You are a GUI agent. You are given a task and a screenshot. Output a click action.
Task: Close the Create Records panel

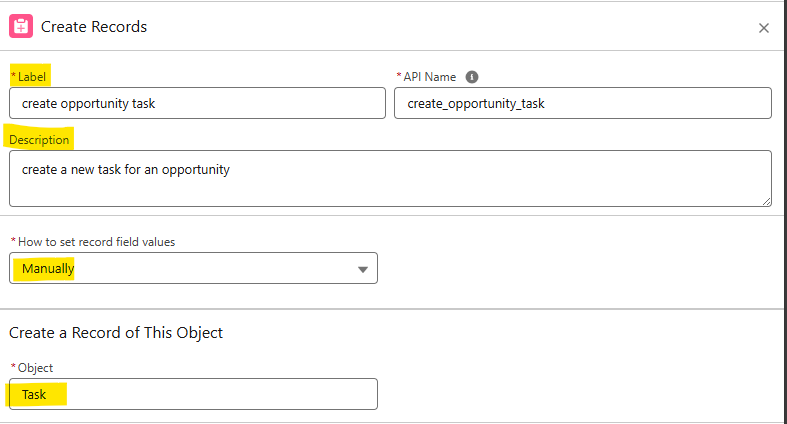click(764, 28)
